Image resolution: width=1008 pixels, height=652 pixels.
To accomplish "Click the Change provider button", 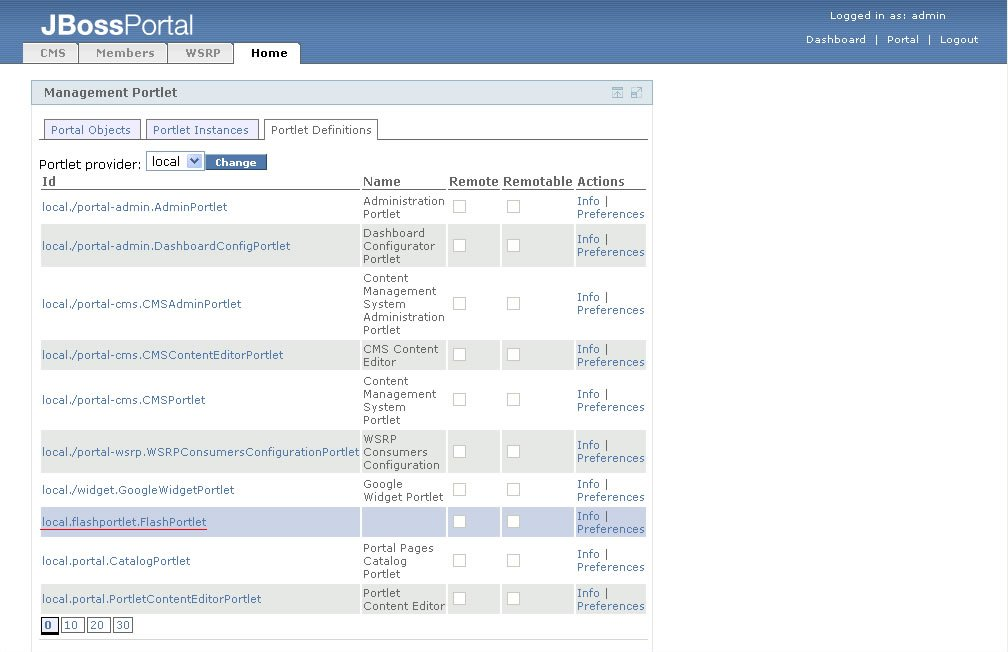I will [x=236, y=162].
